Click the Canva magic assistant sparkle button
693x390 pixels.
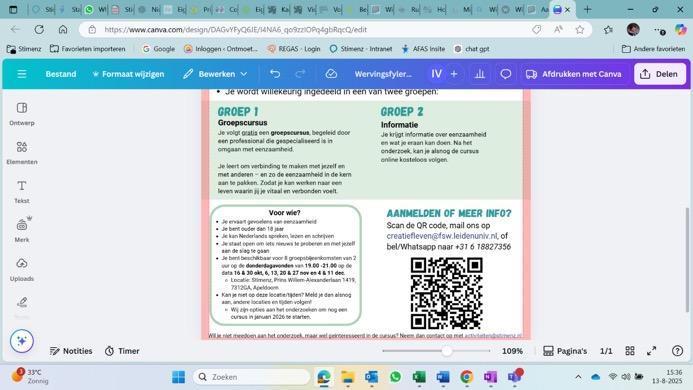(x=22, y=341)
